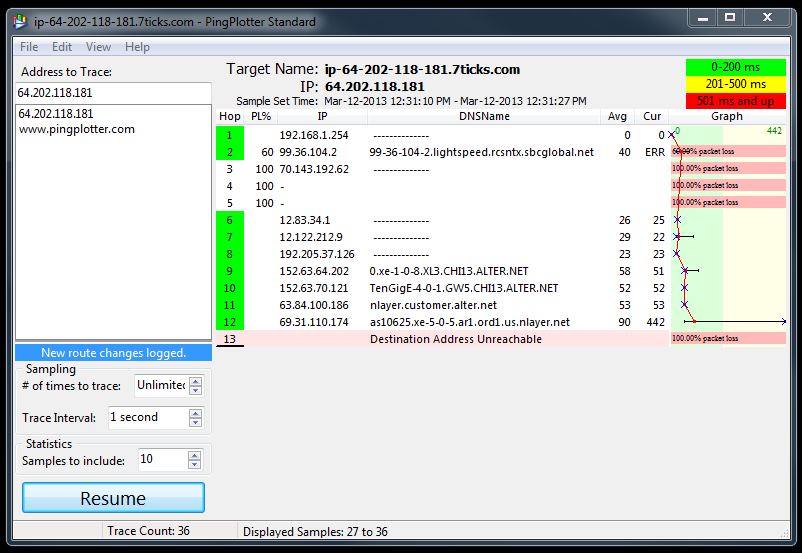This screenshot has width=802, height=553.
Task: Select hop 1 row 192.168.1.254
Action: 442,135
